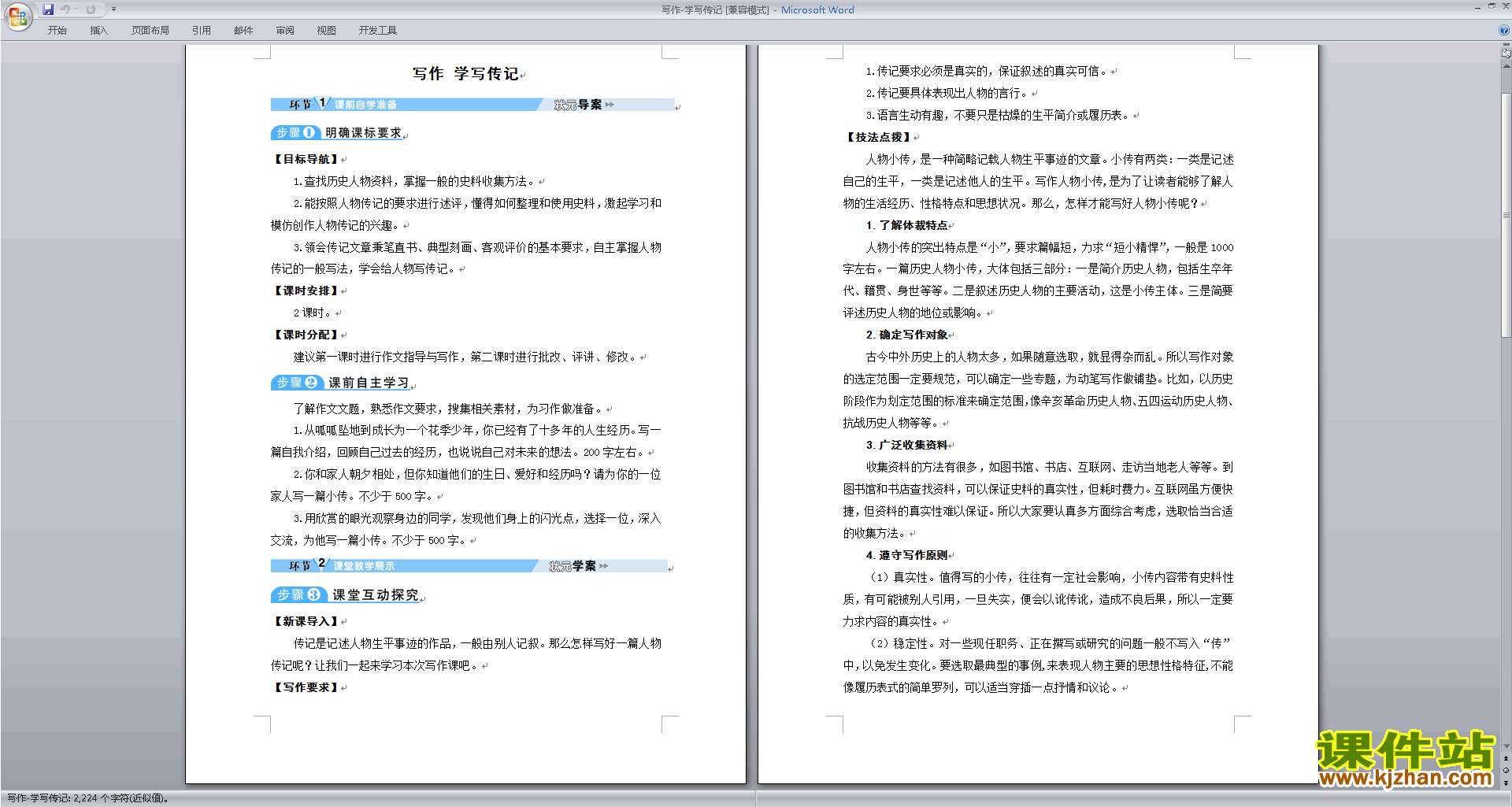Click the word count in the status bar
The image size is (1512, 807).
point(87,798)
